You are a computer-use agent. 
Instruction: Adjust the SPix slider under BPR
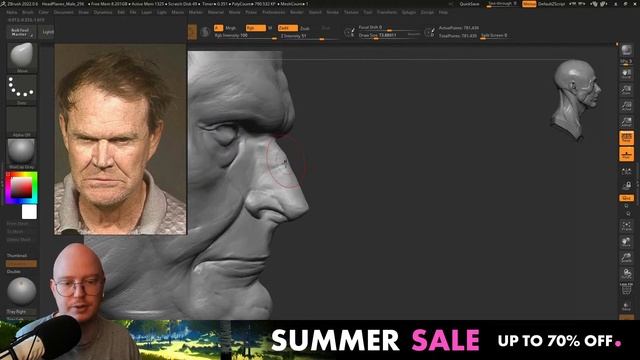(626, 62)
